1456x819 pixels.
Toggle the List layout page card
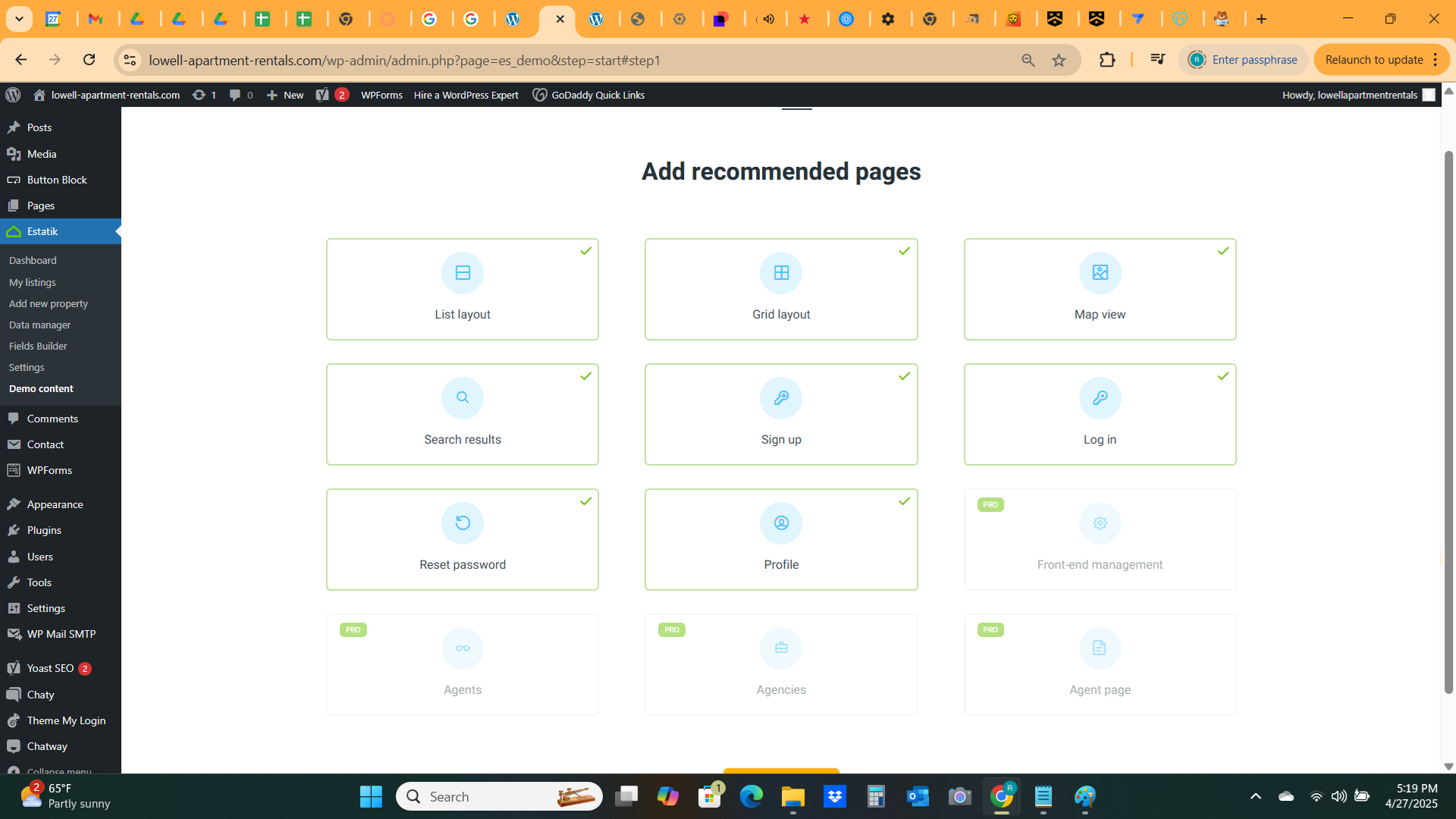click(x=463, y=289)
